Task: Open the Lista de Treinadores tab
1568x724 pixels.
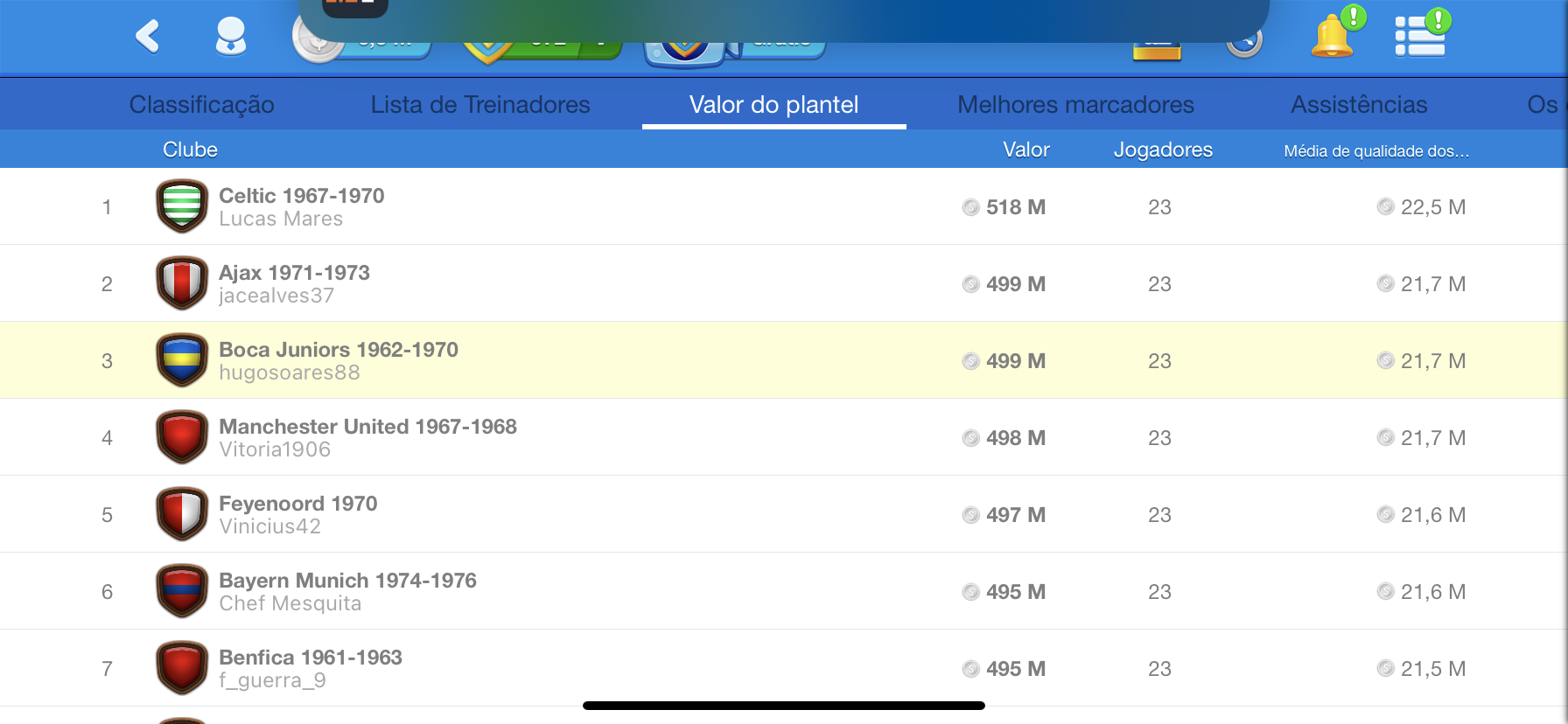Action: [479, 105]
